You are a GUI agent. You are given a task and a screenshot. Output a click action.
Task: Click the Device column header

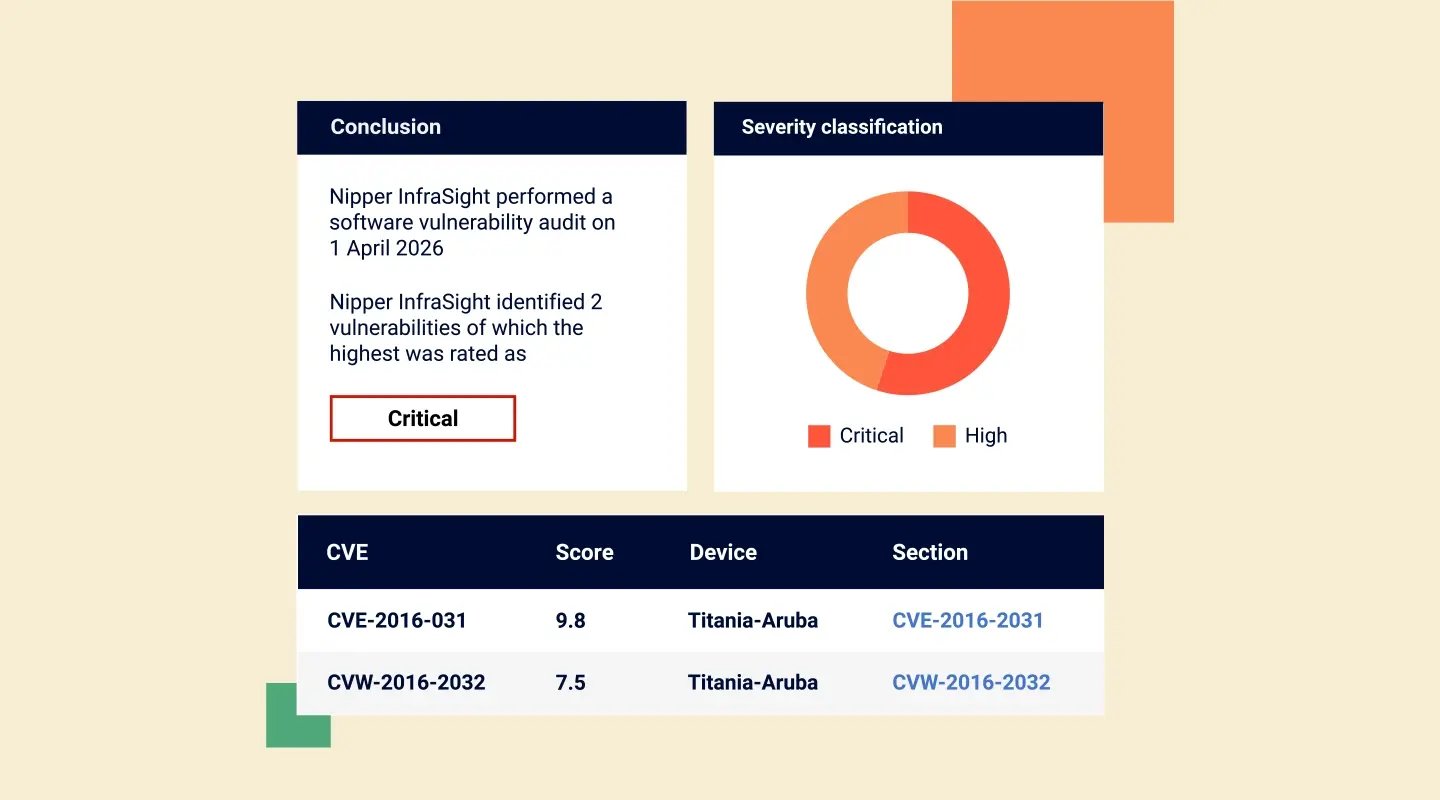[x=723, y=552]
